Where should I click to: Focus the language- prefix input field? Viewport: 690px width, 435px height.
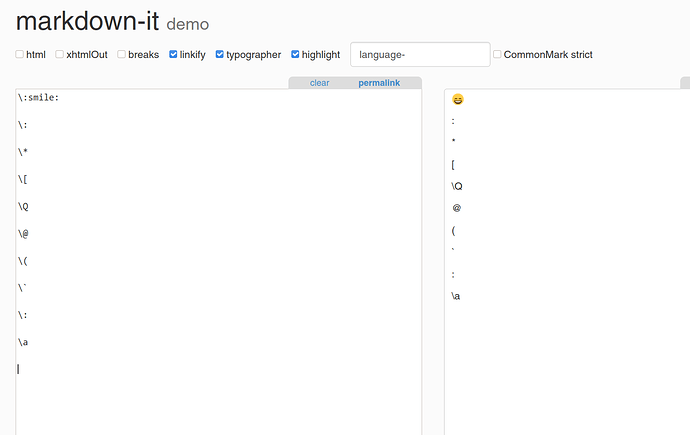(420, 55)
